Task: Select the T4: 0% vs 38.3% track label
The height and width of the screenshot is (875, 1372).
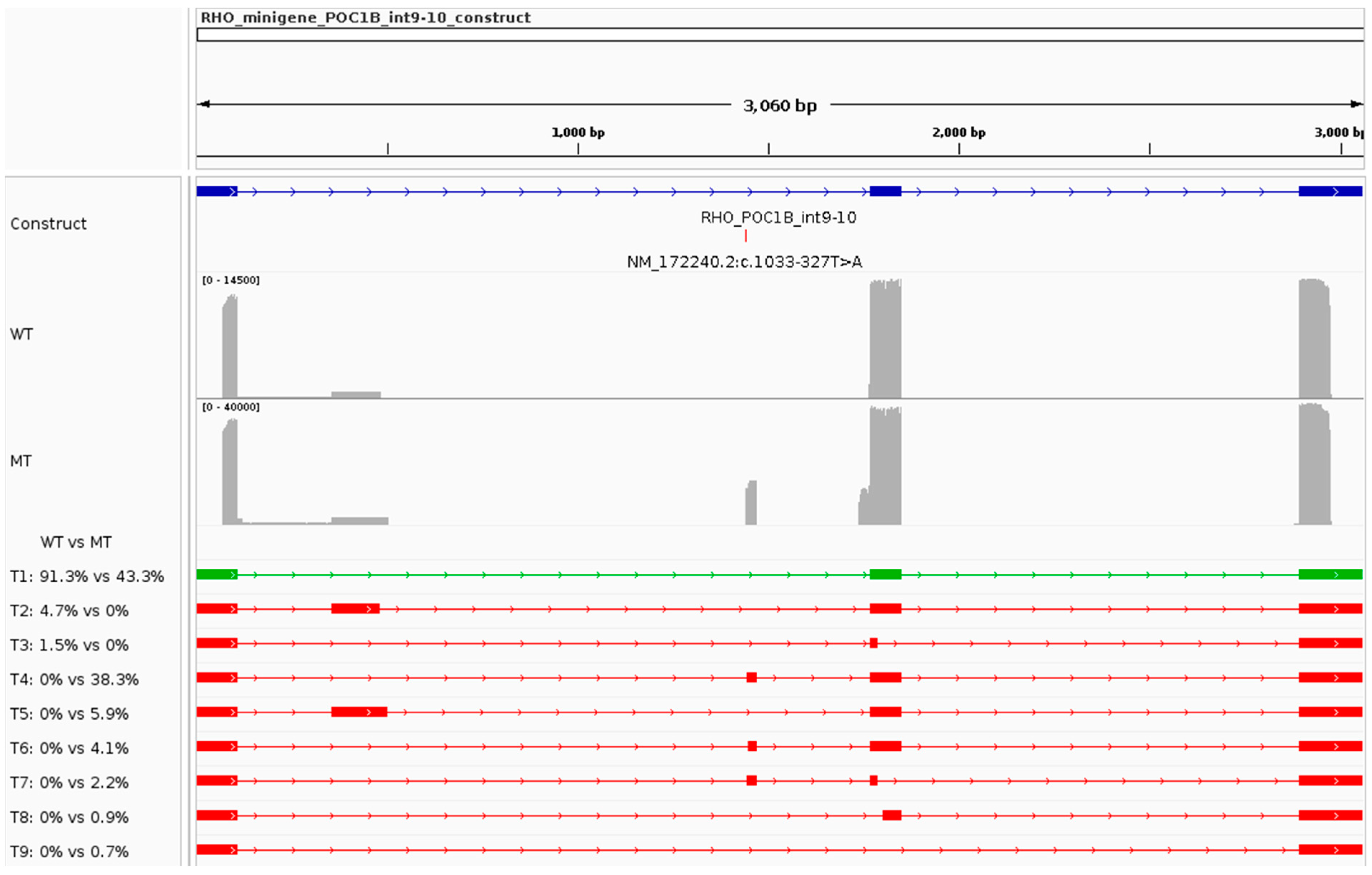Action: click(x=74, y=679)
